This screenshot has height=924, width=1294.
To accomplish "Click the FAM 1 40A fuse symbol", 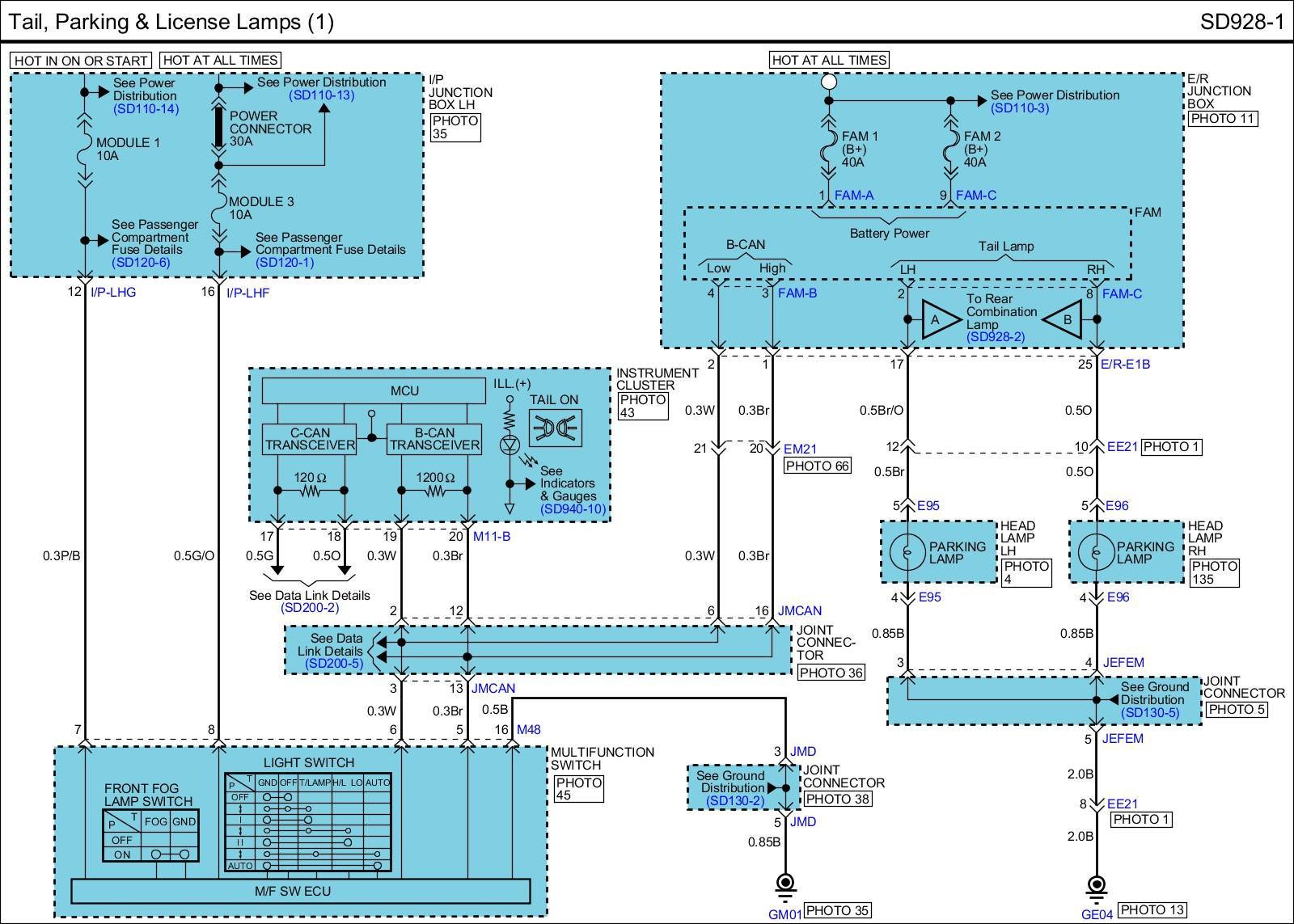I will [828, 150].
